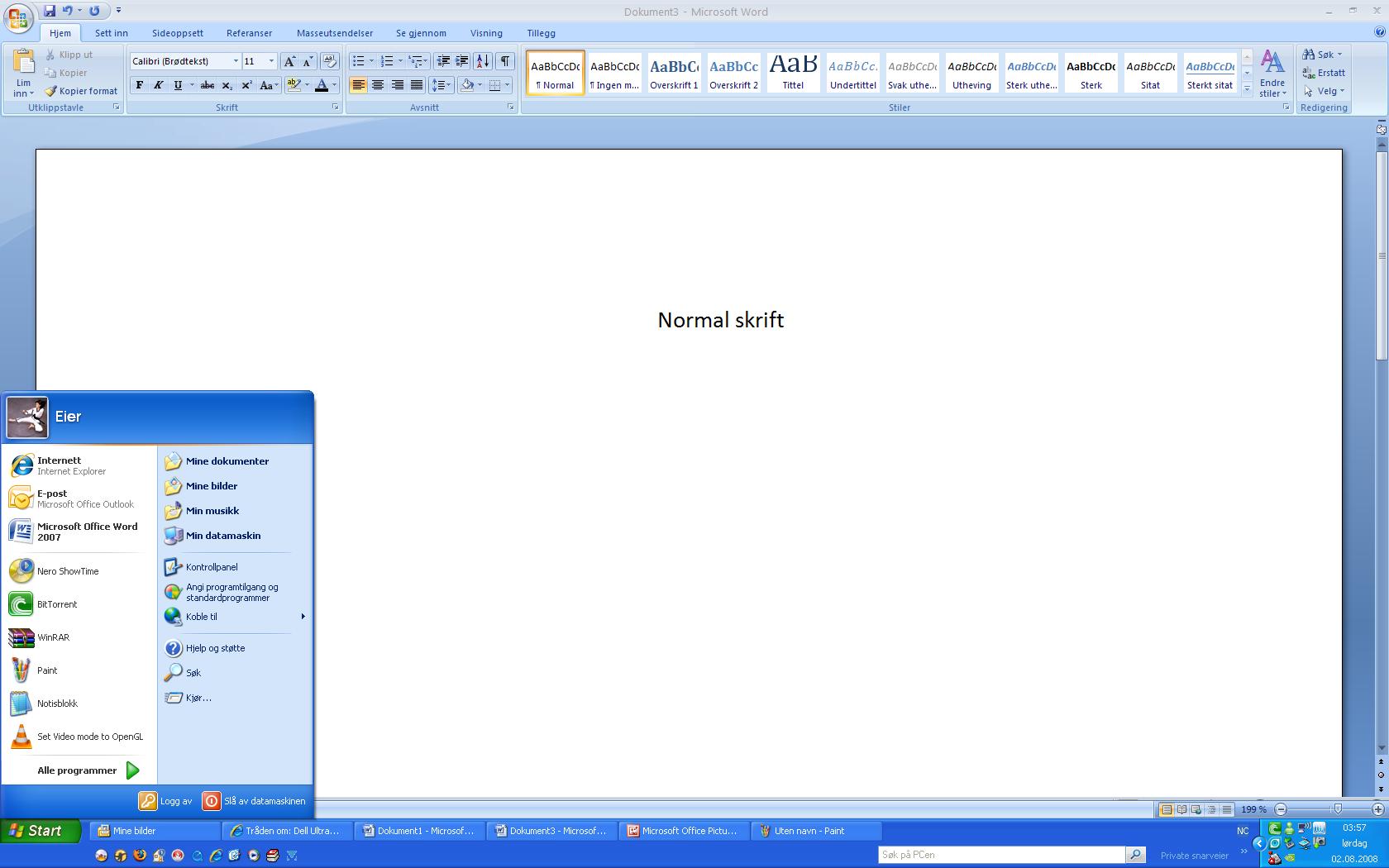1389x868 pixels.
Task: Sort text with the A-Z sort icon
Action: 483,61
